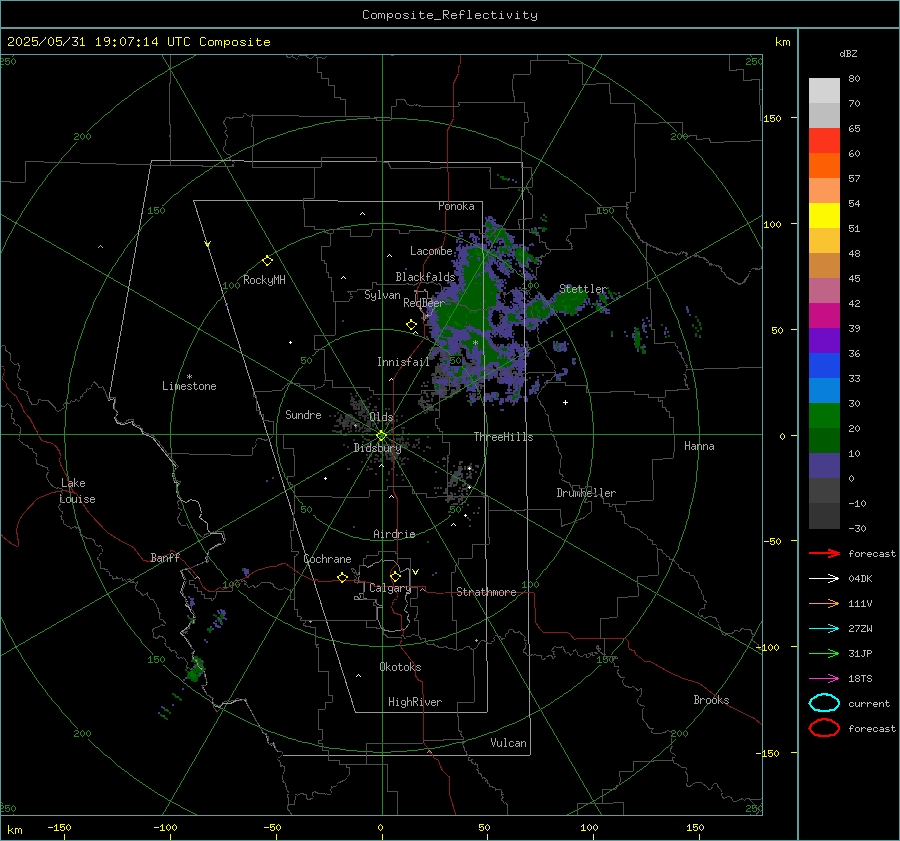900x841 pixels.
Task: Click the Sylvan label
Action: point(382,295)
